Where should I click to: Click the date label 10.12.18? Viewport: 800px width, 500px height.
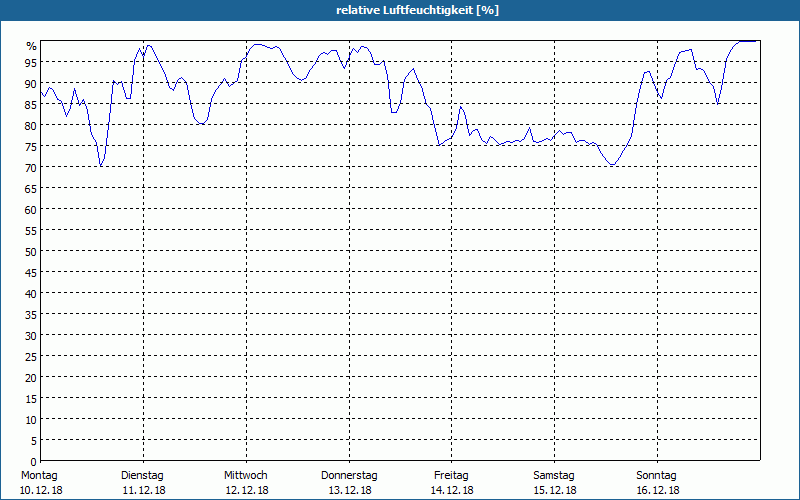(x=41, y=490)
